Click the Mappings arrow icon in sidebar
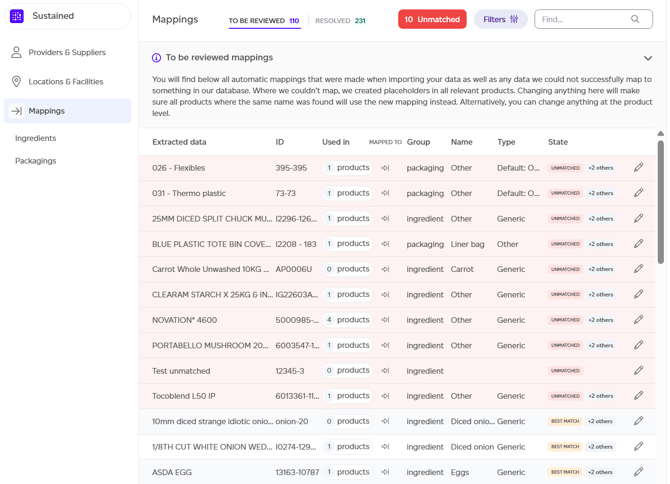The width and height of the screenshot is (670, 484). pos(17,111)
